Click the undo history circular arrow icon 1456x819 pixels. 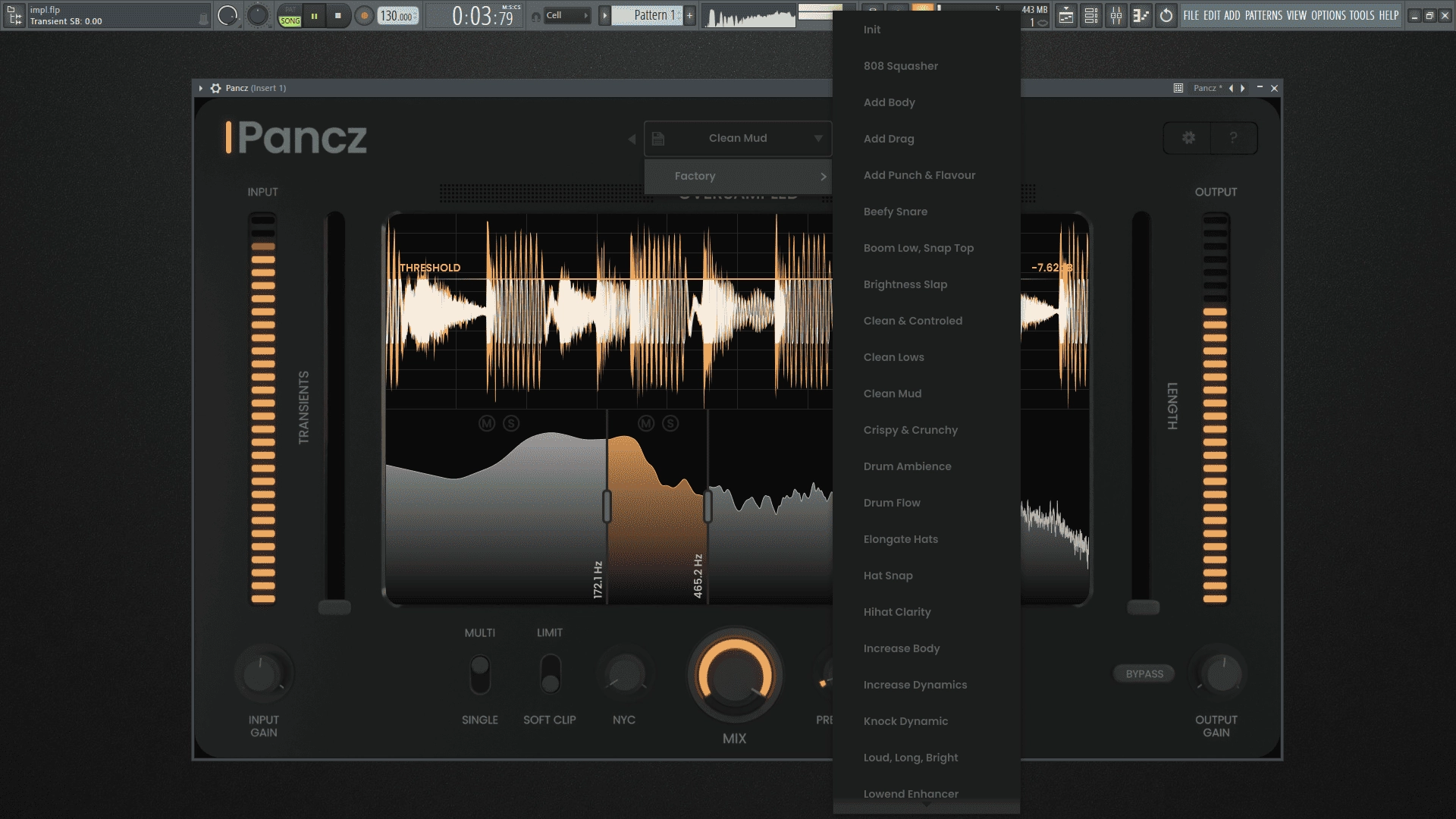1166,15
